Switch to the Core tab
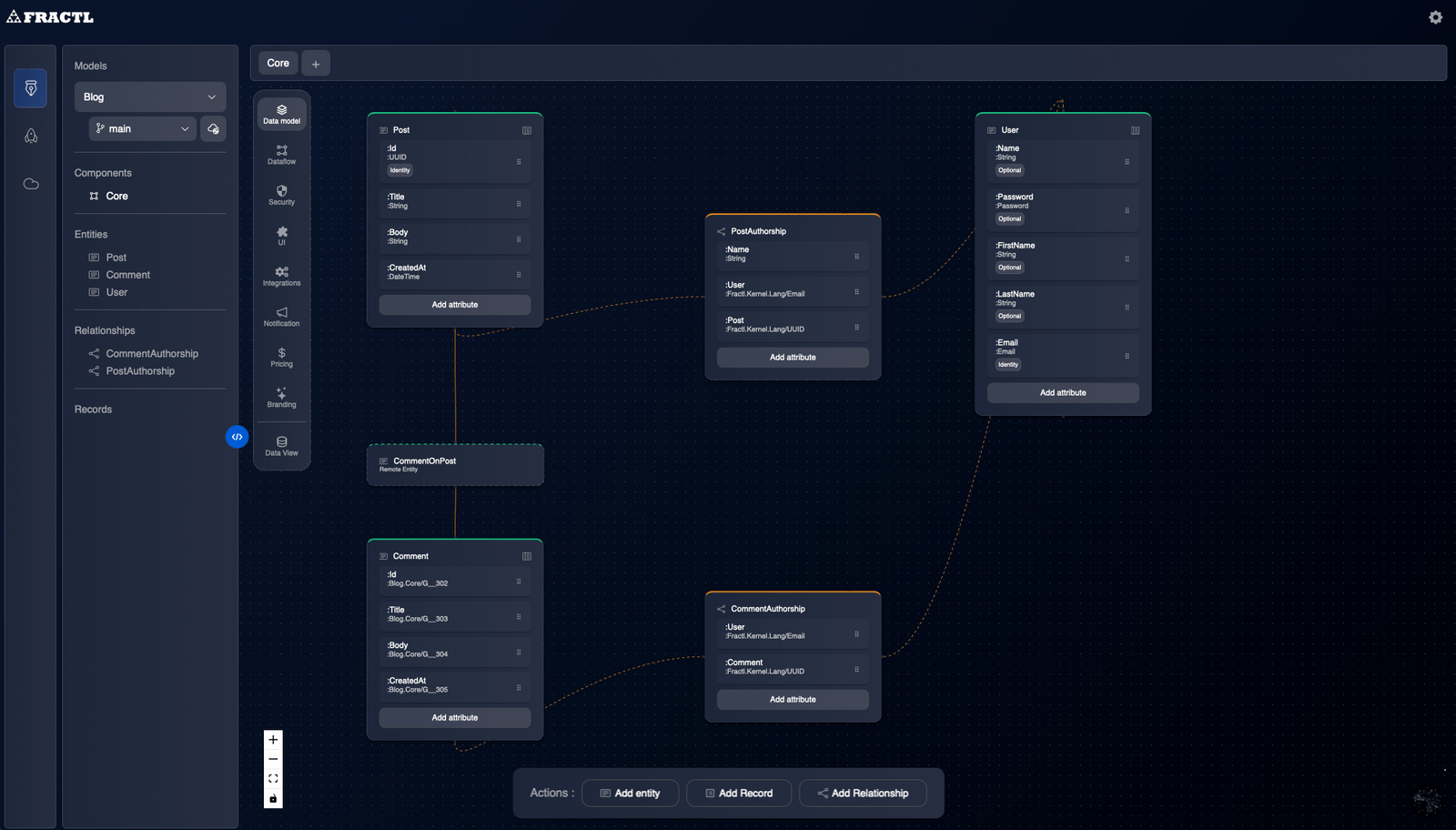This screenshot has height=830, width=1456. click(278, 63)
